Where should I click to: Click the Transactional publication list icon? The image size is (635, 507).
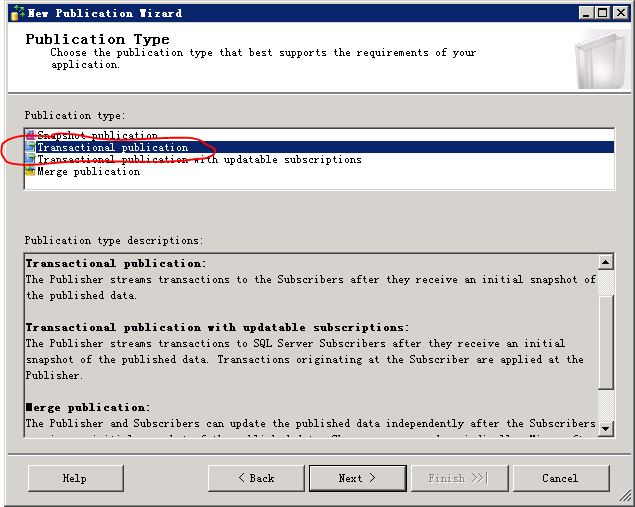pyautogui.click(x=30, y=147)
